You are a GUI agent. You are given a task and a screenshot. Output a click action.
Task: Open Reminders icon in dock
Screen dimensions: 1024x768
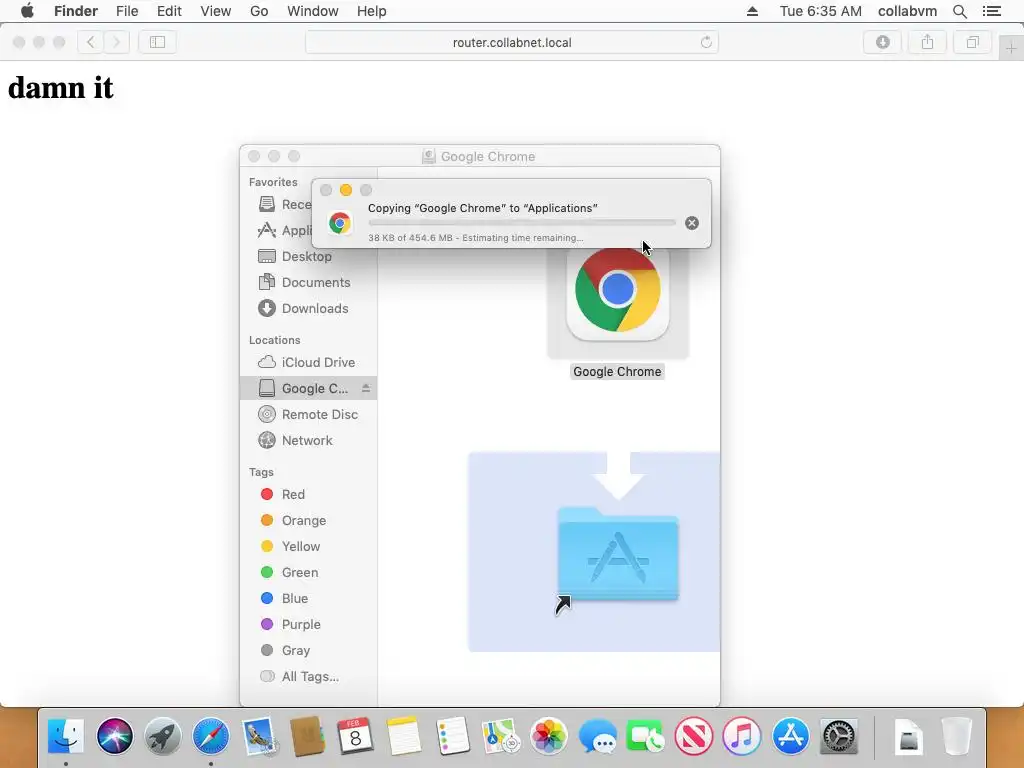pyautogui.click(x=452, y=736)
